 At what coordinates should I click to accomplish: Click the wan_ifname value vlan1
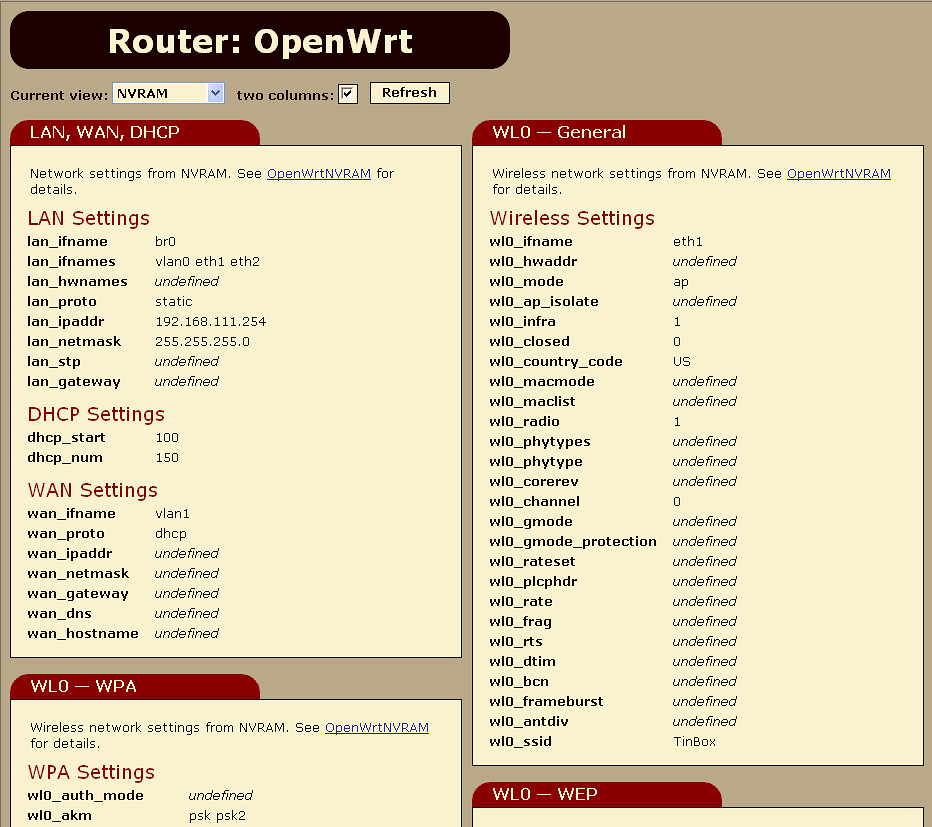172,514
